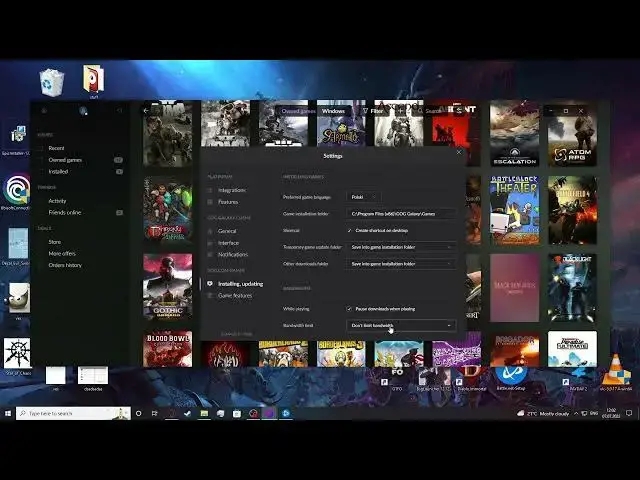Open the GIMP desktop icon
The image size is (640, 480).
click(x=18, y=298)
